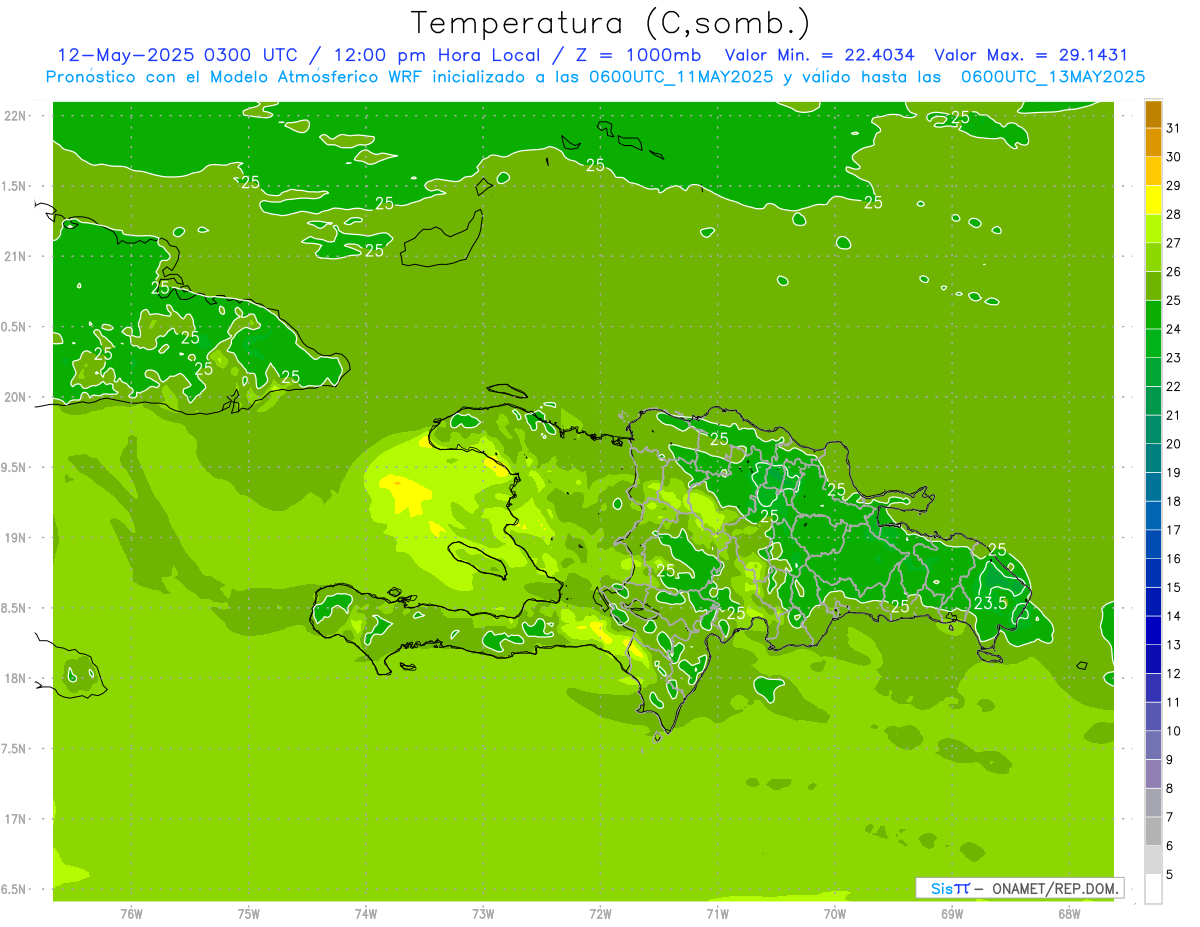Screen dimensions: 1200x927
Task: Click the longitude axis label '68W'
Action: coord(1069,914)
